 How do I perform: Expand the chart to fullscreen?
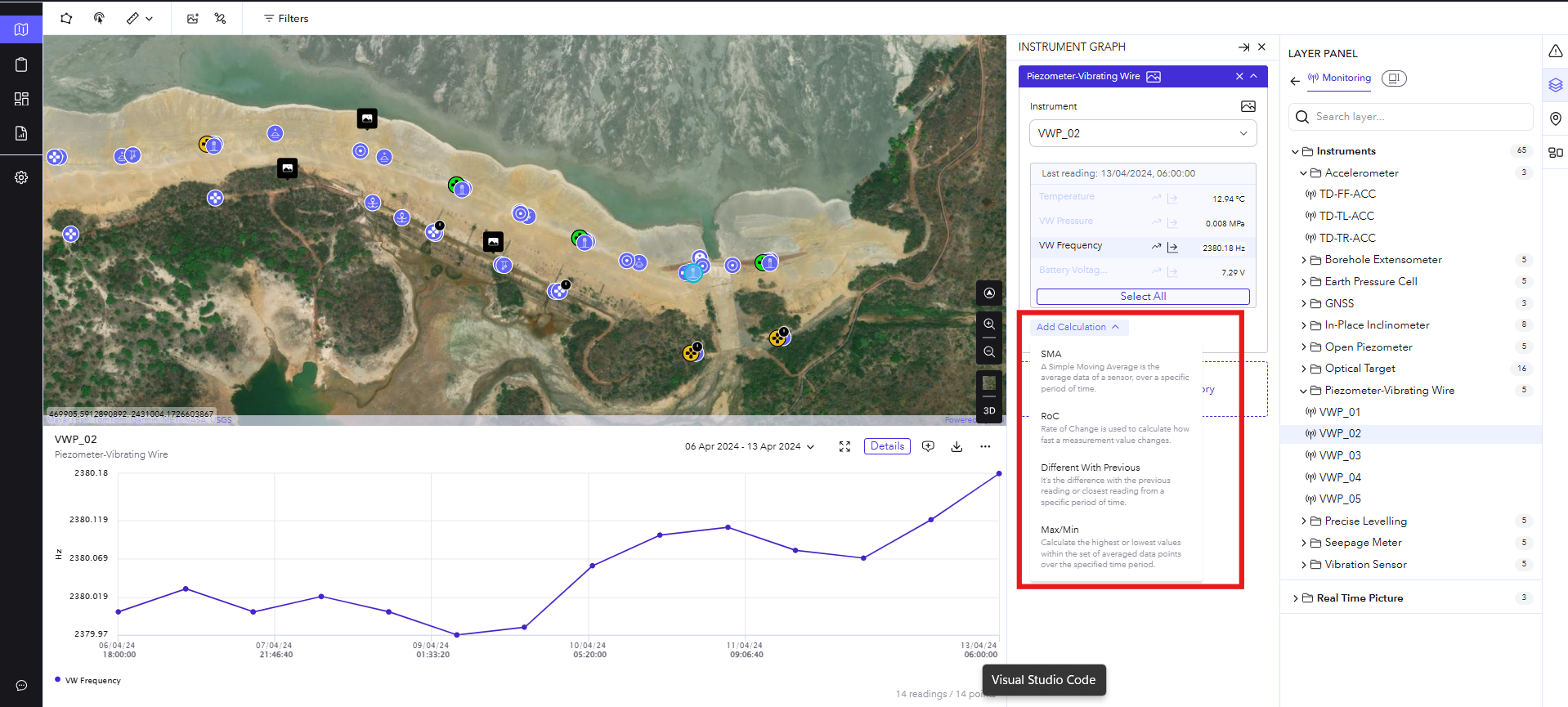[x=844, y=446]
